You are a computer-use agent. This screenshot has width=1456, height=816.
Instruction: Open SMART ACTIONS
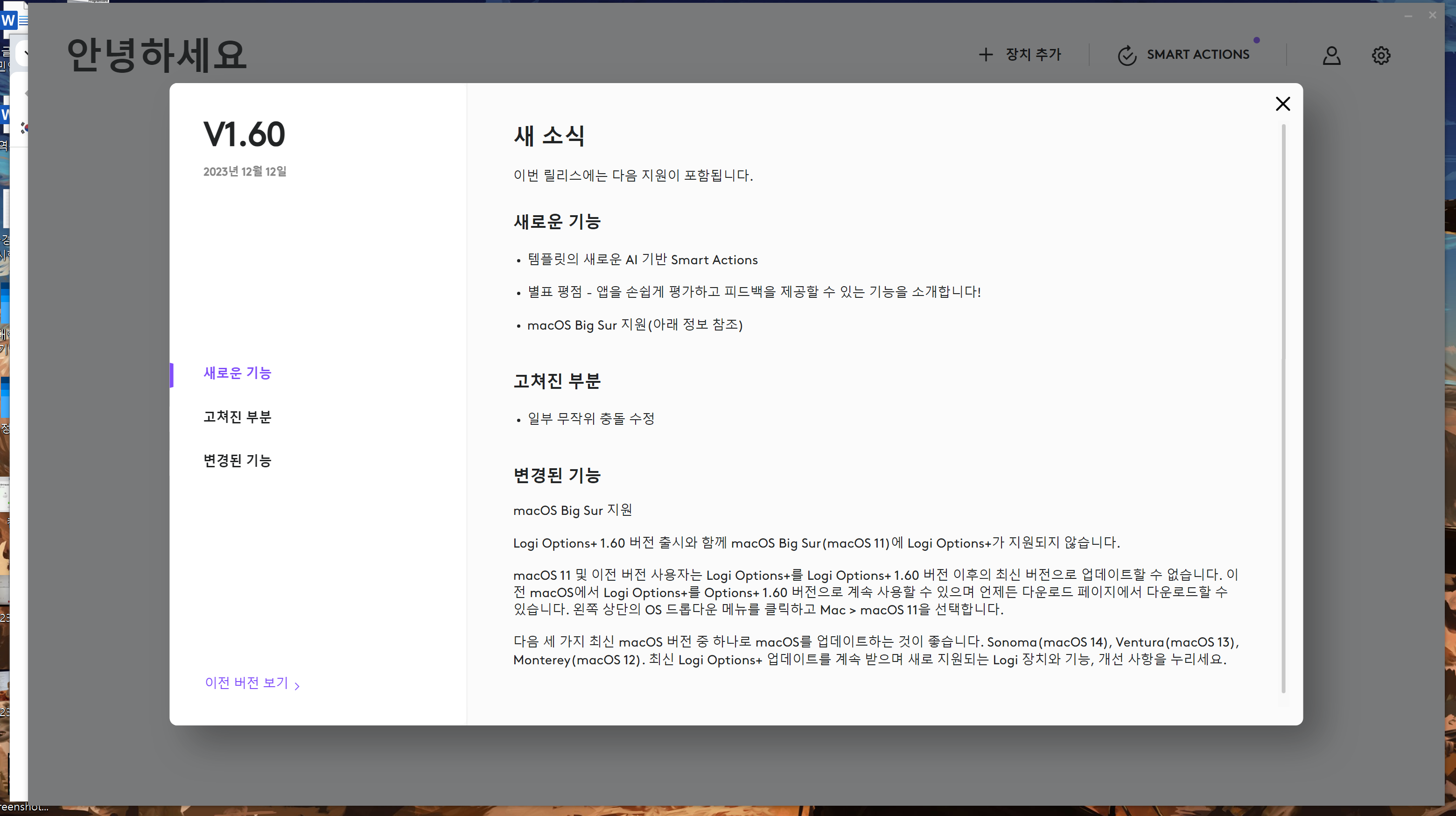click(1197, 54)
